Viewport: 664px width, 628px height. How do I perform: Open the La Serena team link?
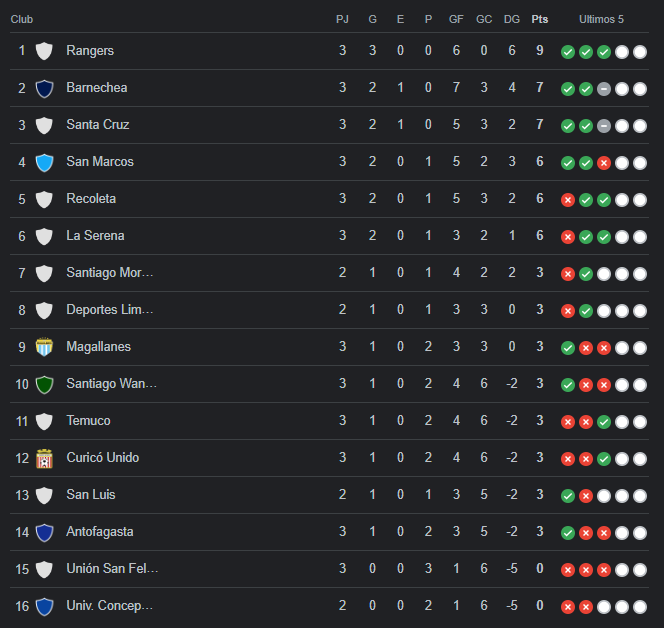(95, 235)
